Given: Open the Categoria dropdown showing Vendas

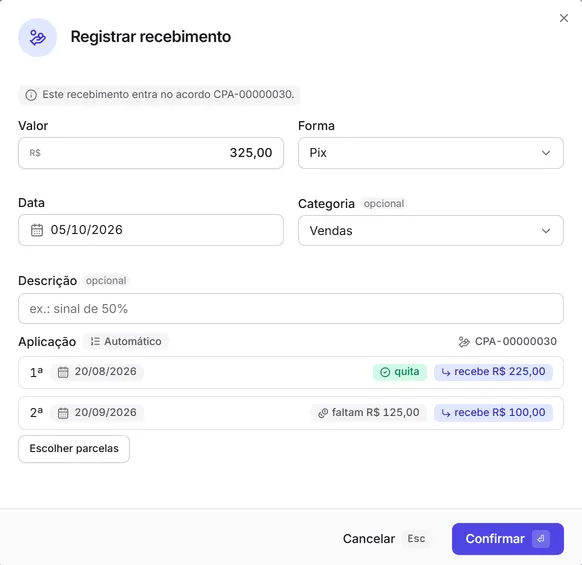Looking at the screenshot, I should tap(431, 231).
